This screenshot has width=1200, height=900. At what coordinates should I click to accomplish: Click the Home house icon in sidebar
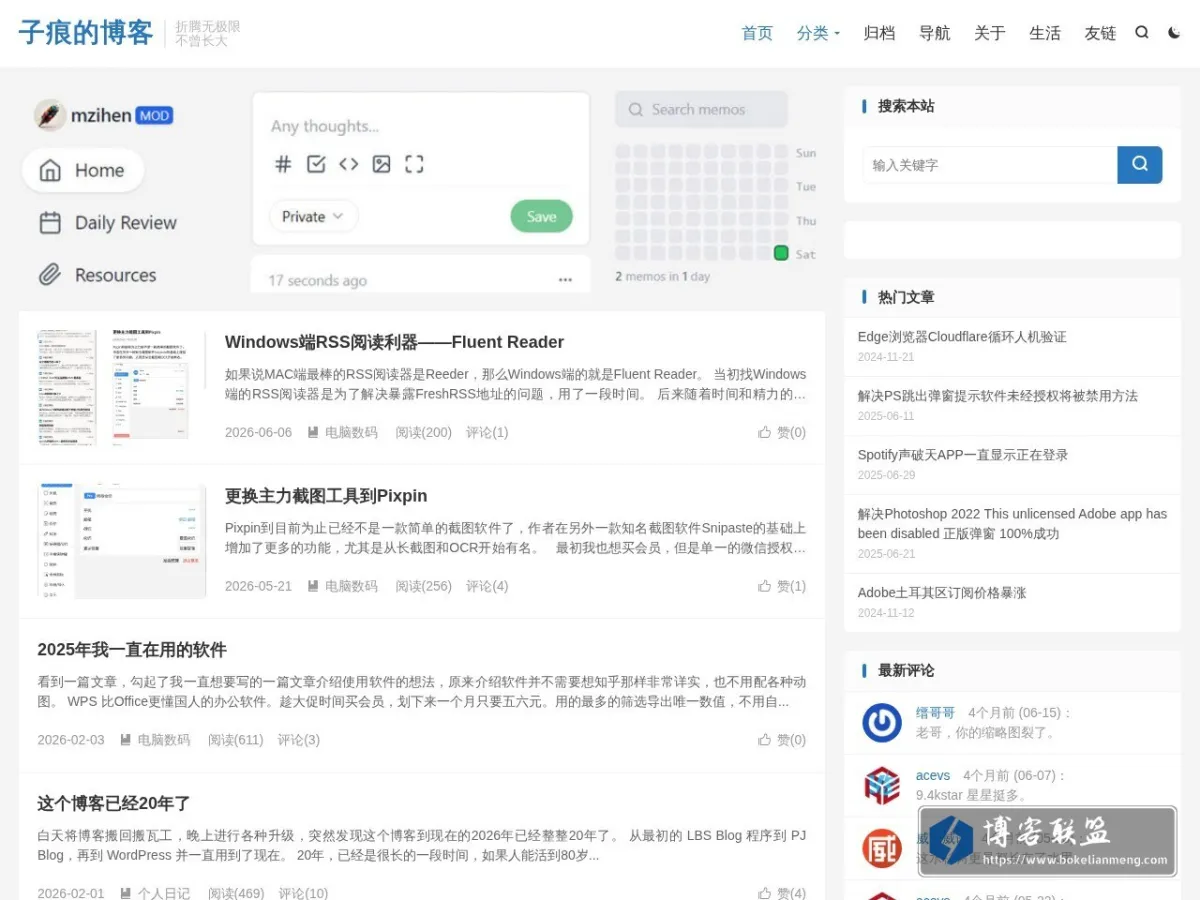50,171
